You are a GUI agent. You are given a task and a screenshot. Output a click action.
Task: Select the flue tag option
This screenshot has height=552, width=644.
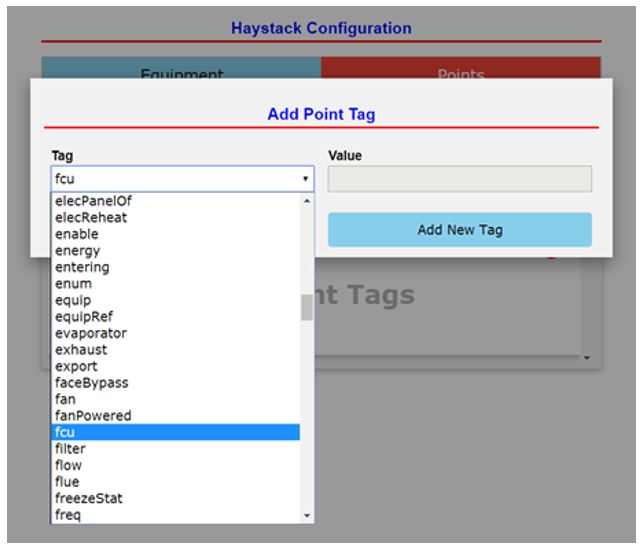176,482
